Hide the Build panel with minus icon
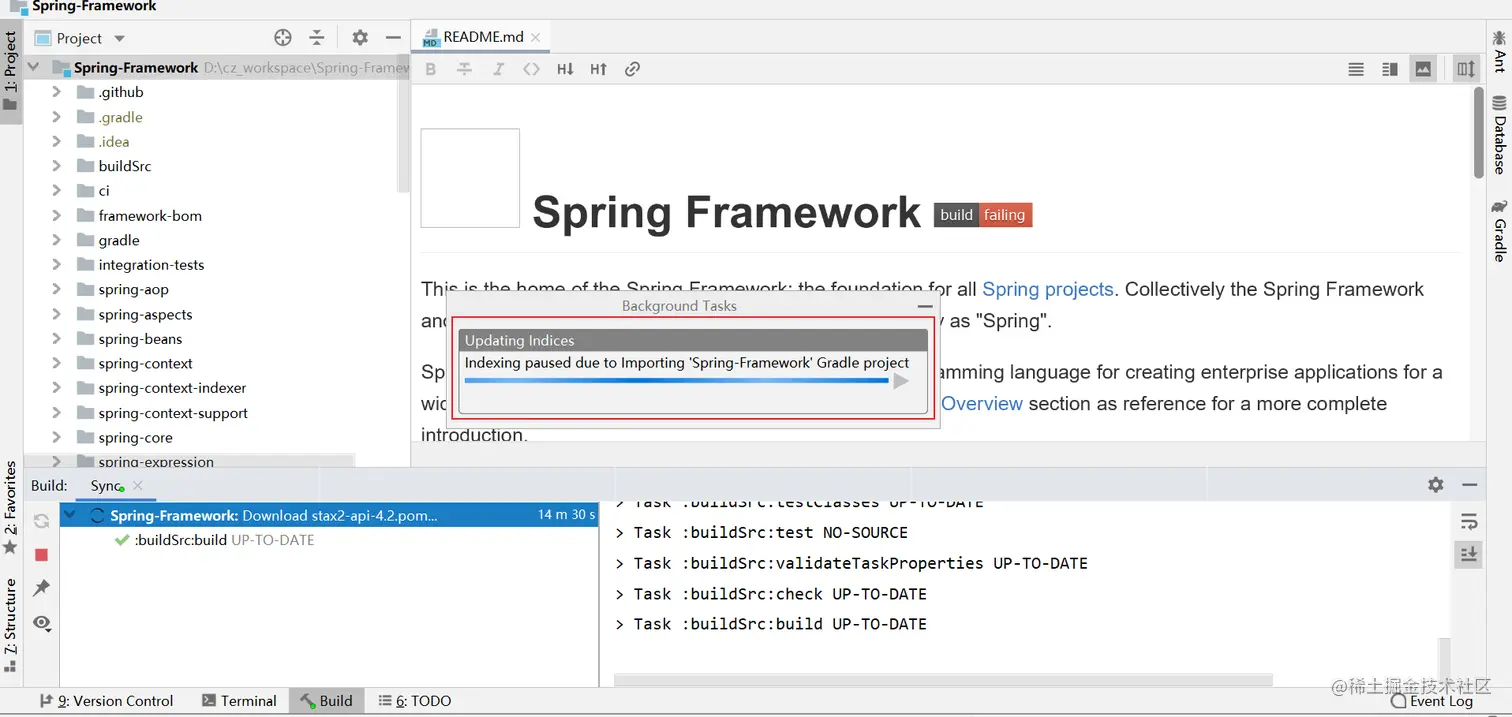The height and width of the screenshot is (717, 1512). coord(1470,485)
